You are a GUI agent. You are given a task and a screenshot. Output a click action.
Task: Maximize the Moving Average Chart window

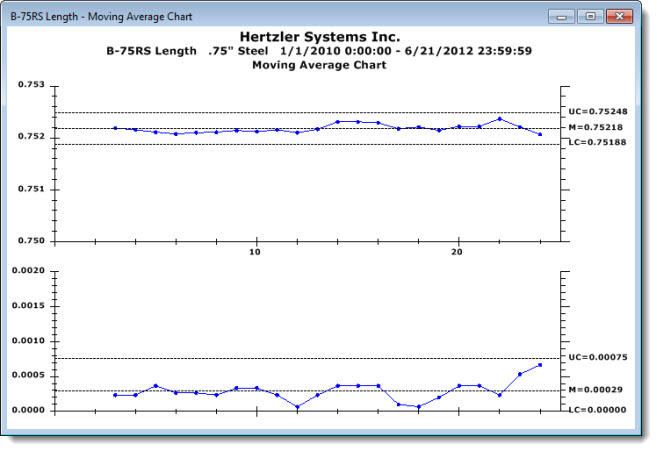click(x=589, y=17)
